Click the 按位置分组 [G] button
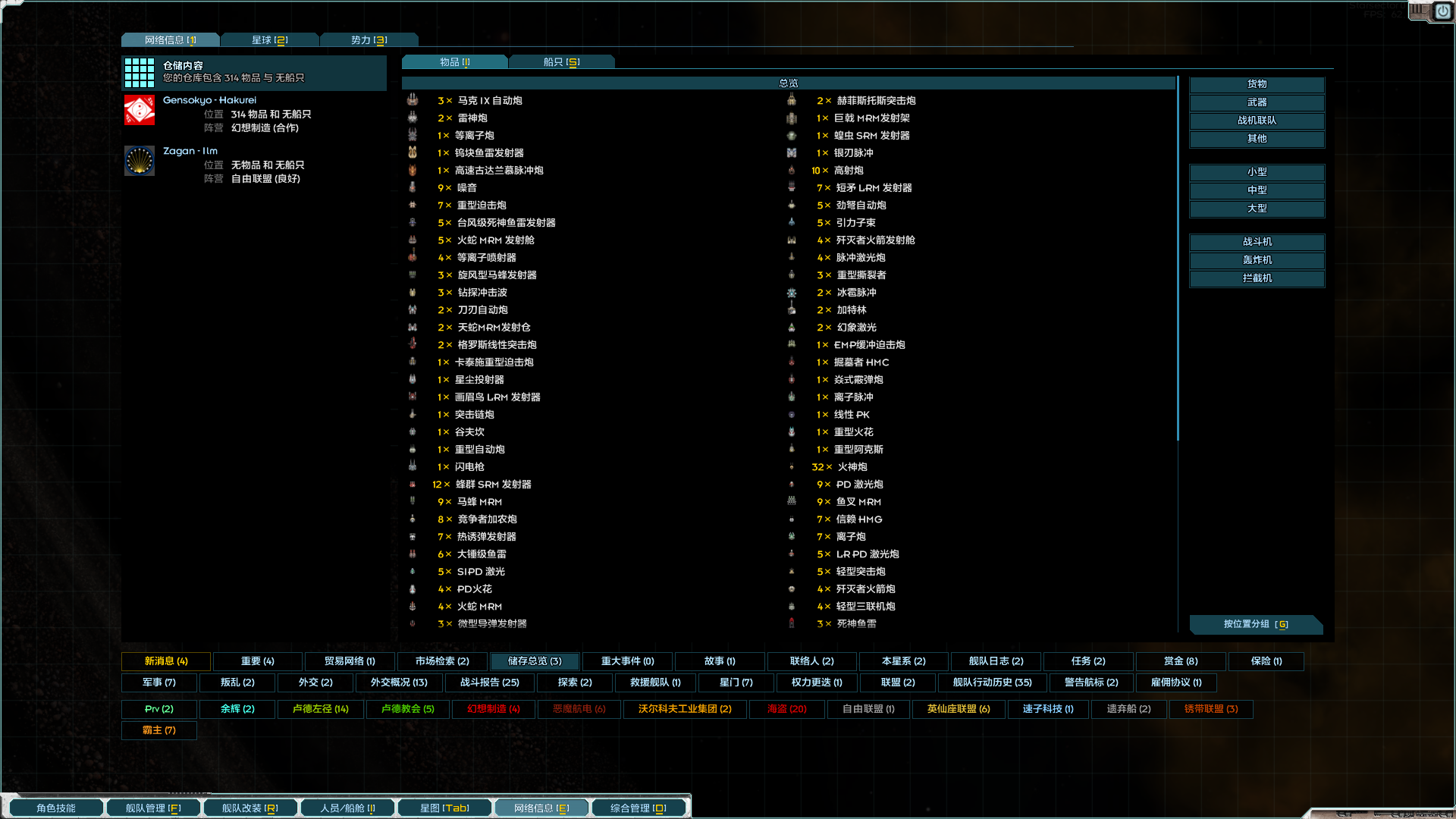The image size is (1456, 819). click(1257, 625)
